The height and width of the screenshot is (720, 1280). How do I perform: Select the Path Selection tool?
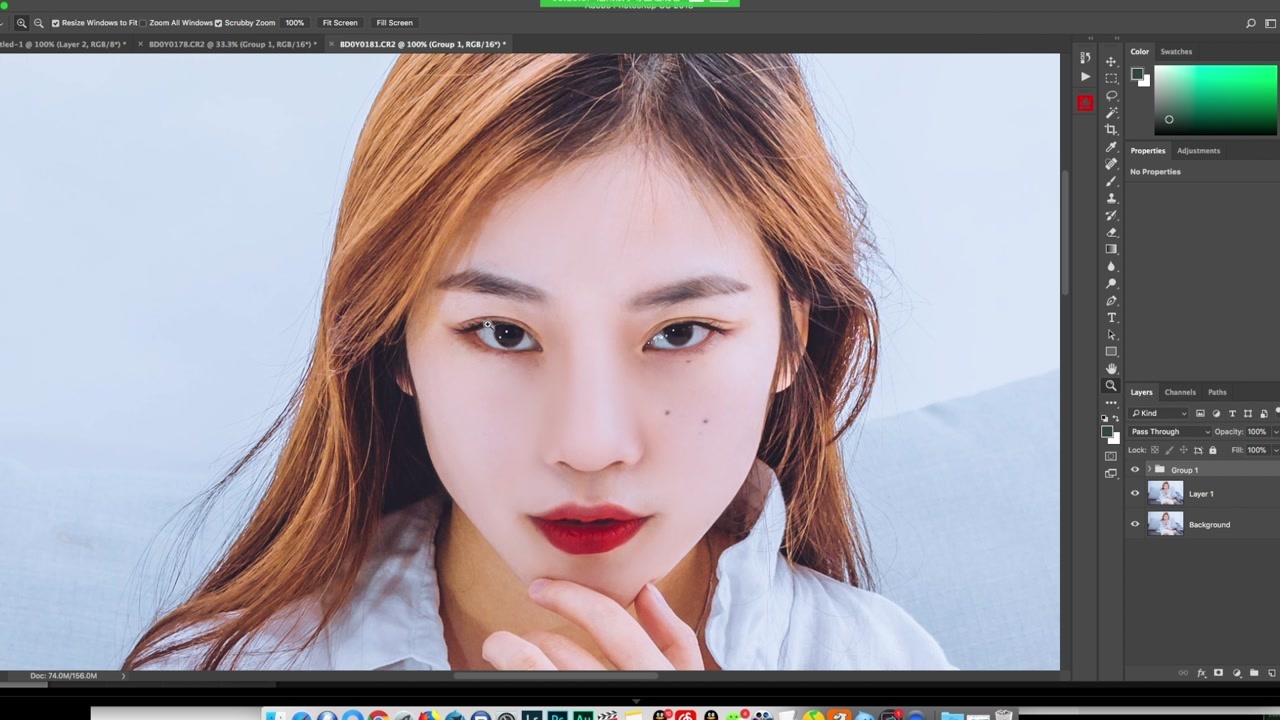pyautogui.click(x=1111, y=335)
